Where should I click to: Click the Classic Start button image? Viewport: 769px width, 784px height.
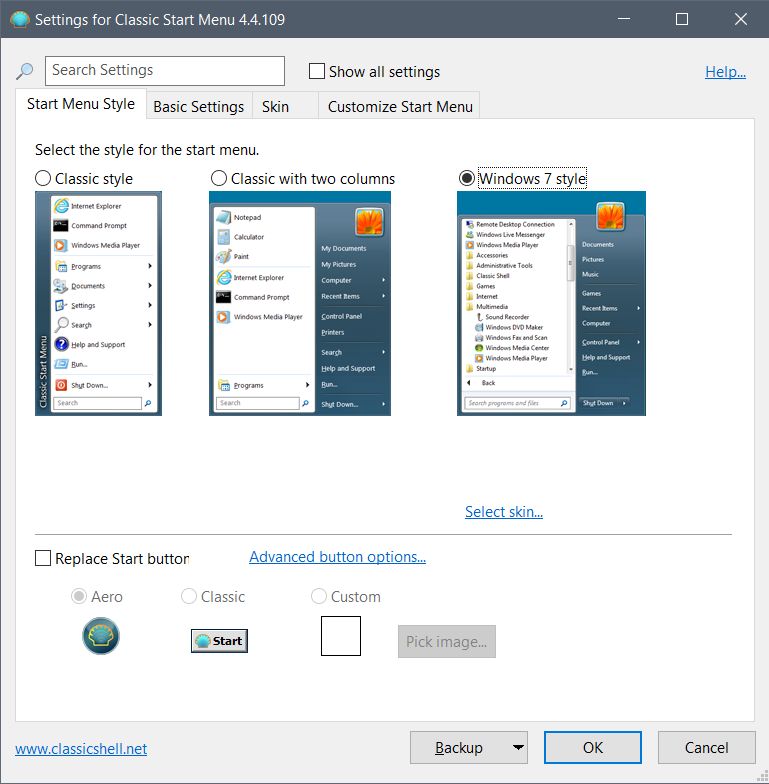(x=220, y=640)
